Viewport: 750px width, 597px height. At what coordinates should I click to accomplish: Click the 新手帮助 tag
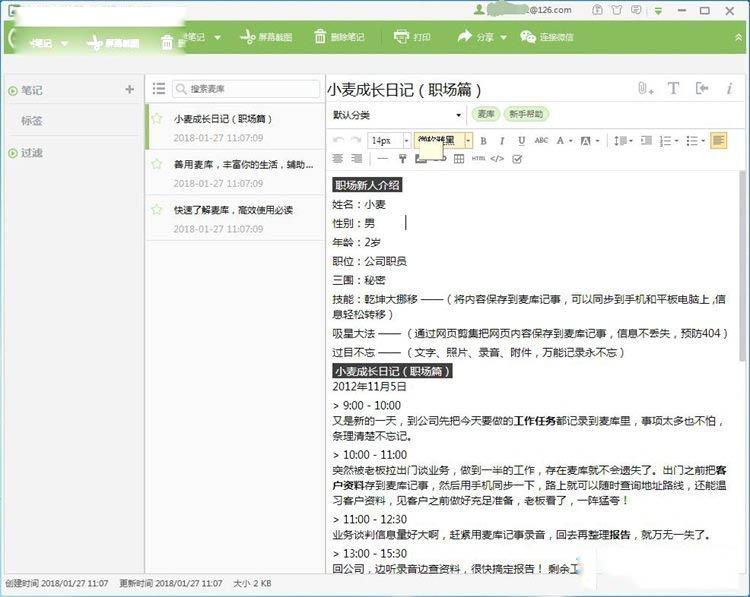[x=526, y=114]
